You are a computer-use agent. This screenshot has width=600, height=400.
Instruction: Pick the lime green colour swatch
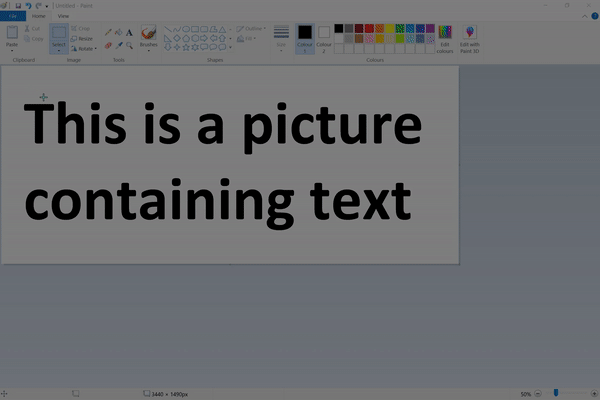pyautogui.click(x=400, y=38)
